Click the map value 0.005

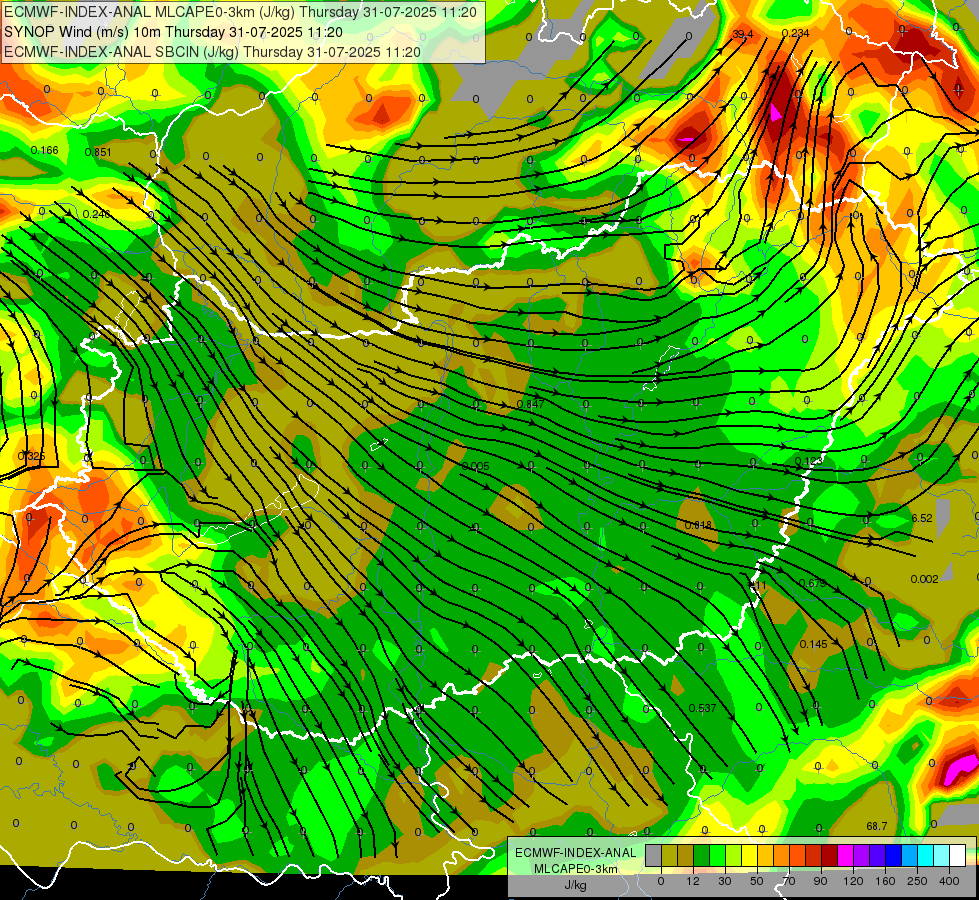[x=476, y=466]
